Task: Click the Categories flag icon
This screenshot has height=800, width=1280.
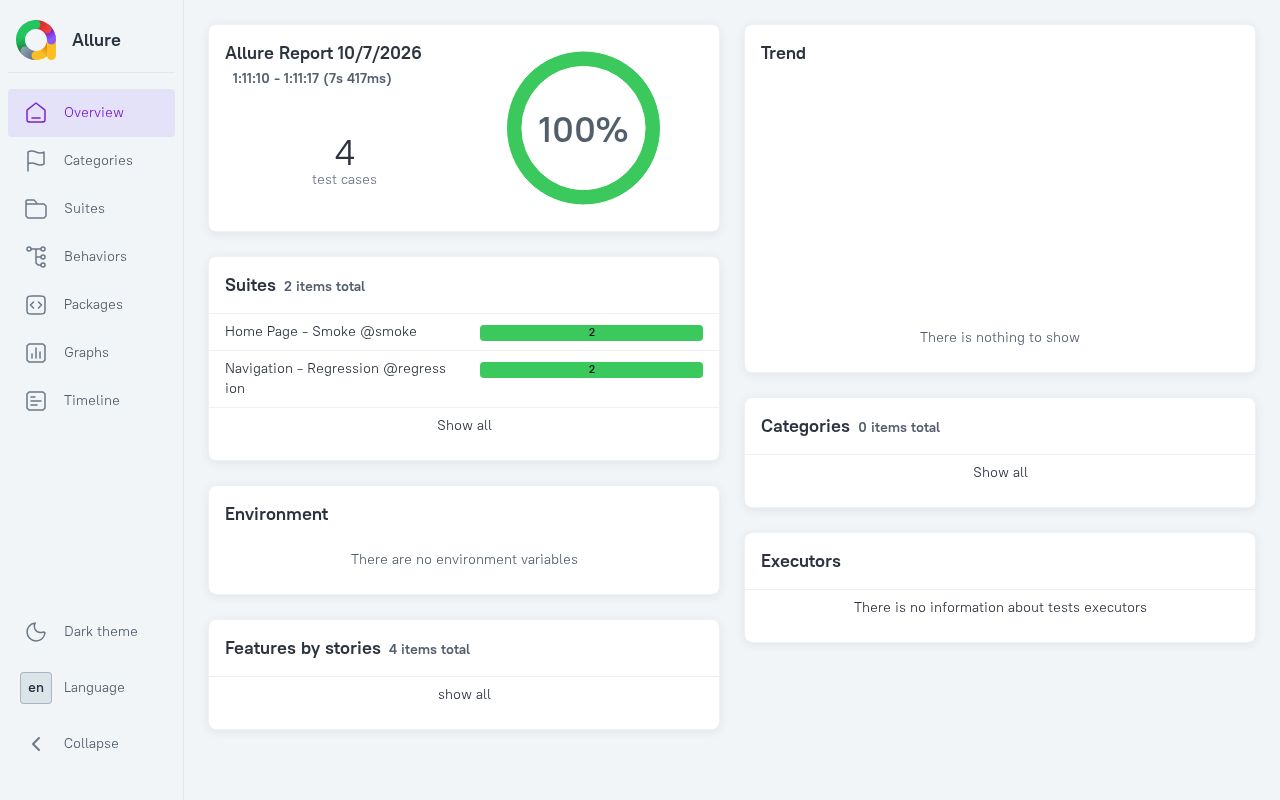Action: [x=36, y=161]
